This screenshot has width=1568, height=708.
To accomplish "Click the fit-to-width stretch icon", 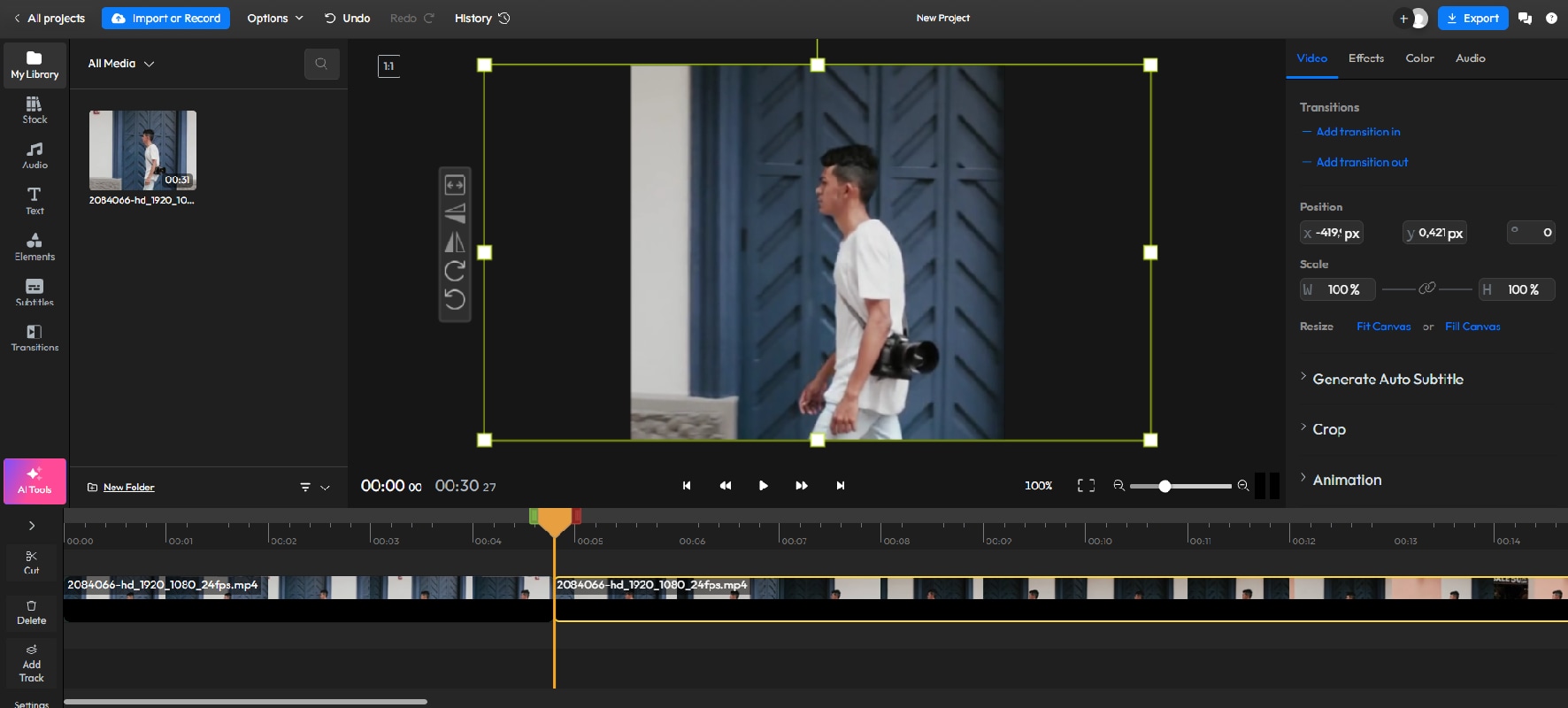I will point(455,185).
